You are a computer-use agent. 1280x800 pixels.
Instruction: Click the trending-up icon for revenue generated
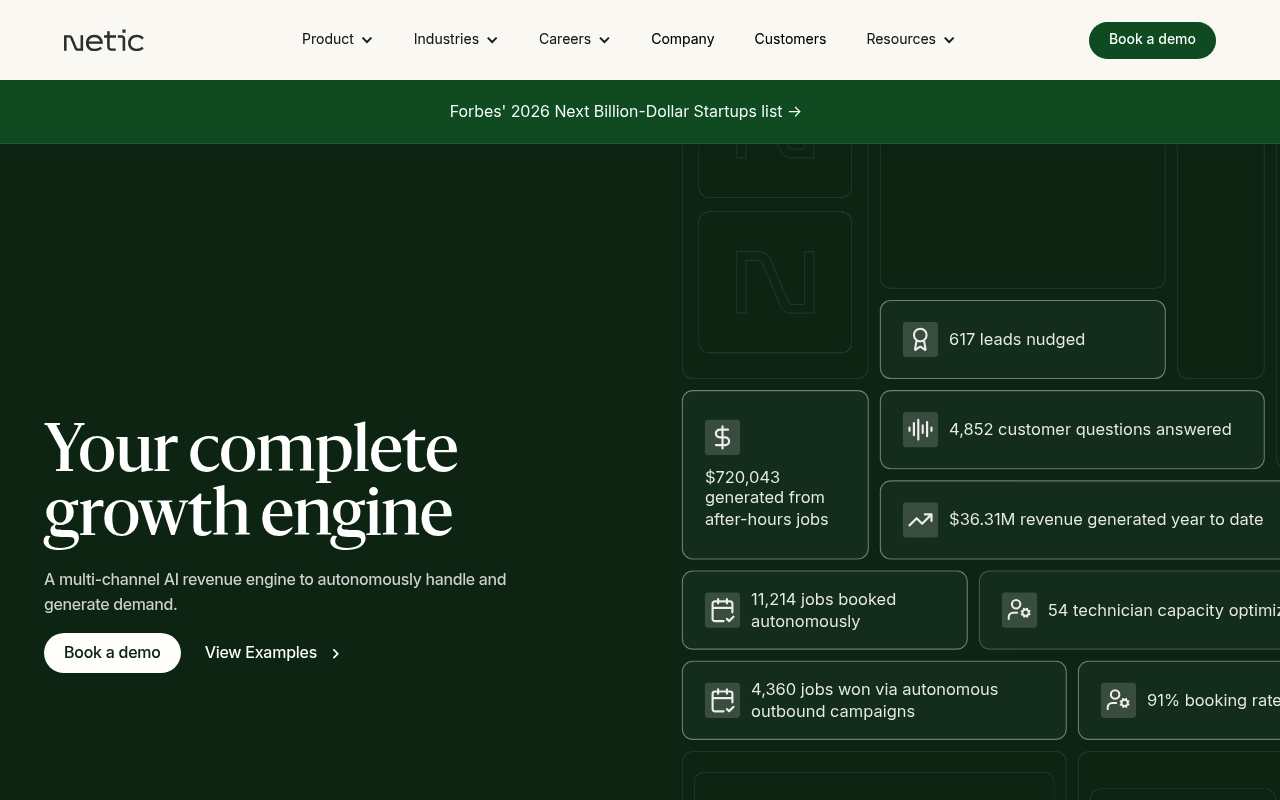coord(920,519)
